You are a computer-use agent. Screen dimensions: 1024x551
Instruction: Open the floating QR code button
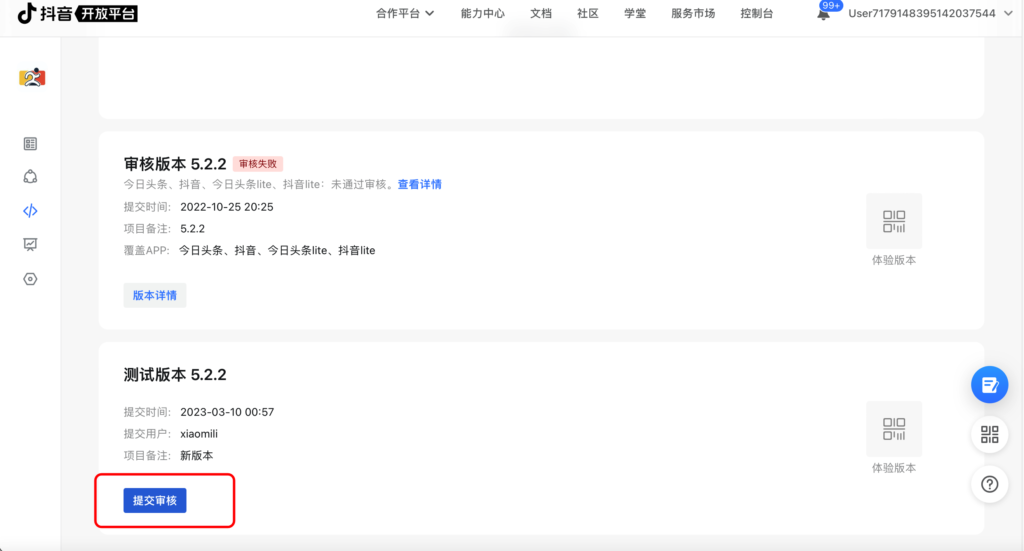coord(989,434)
